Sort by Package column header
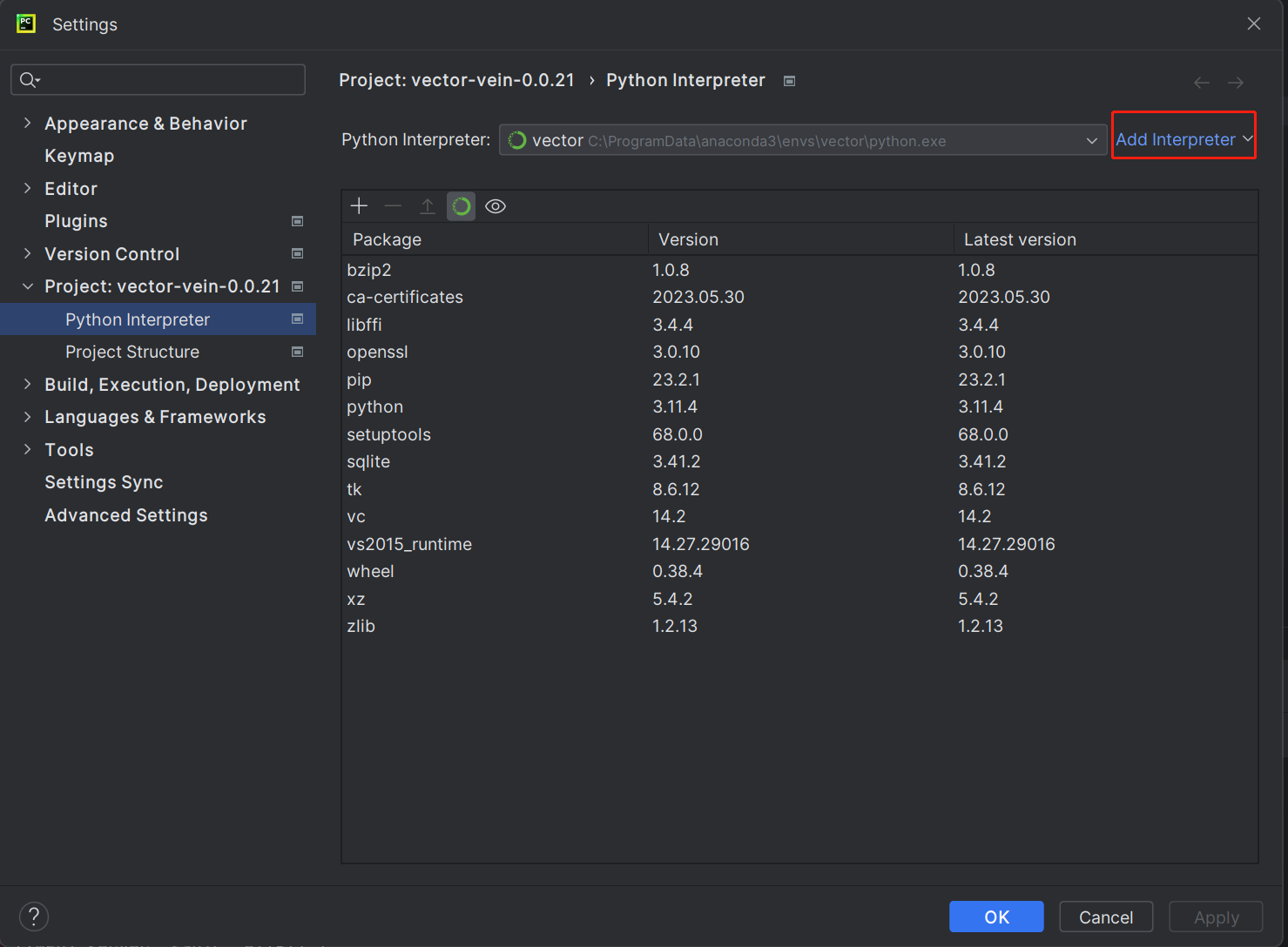1288x947 pixels. [x=496, y=239]
